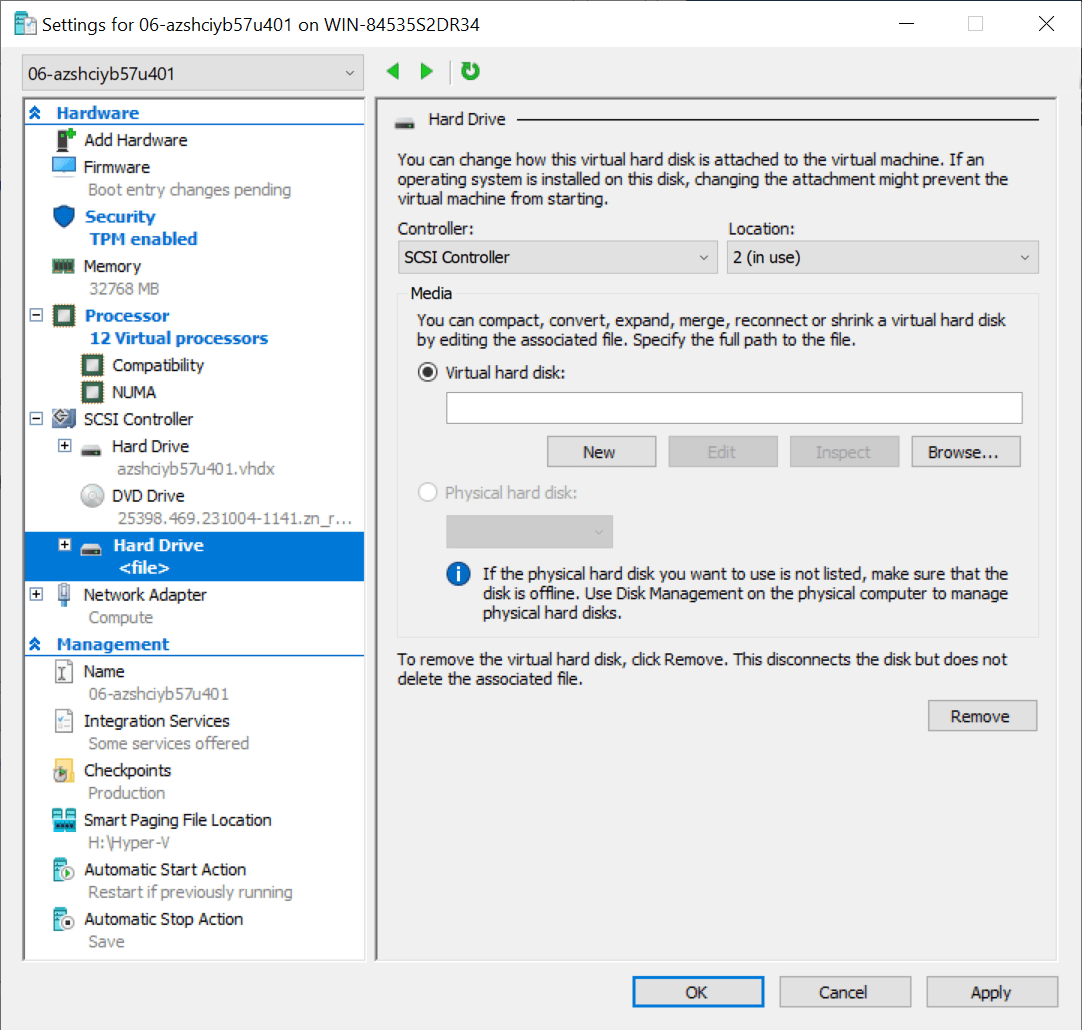
Task: Select Compatibility under Processor
Action: click(158, 365)
